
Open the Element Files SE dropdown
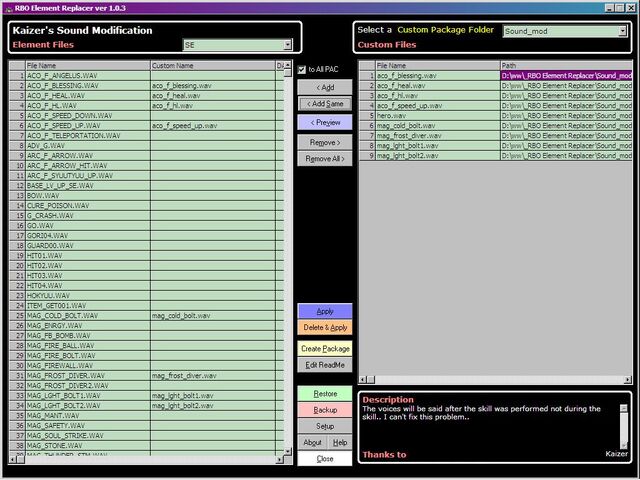pyautogui.click(x=288, y=44)
